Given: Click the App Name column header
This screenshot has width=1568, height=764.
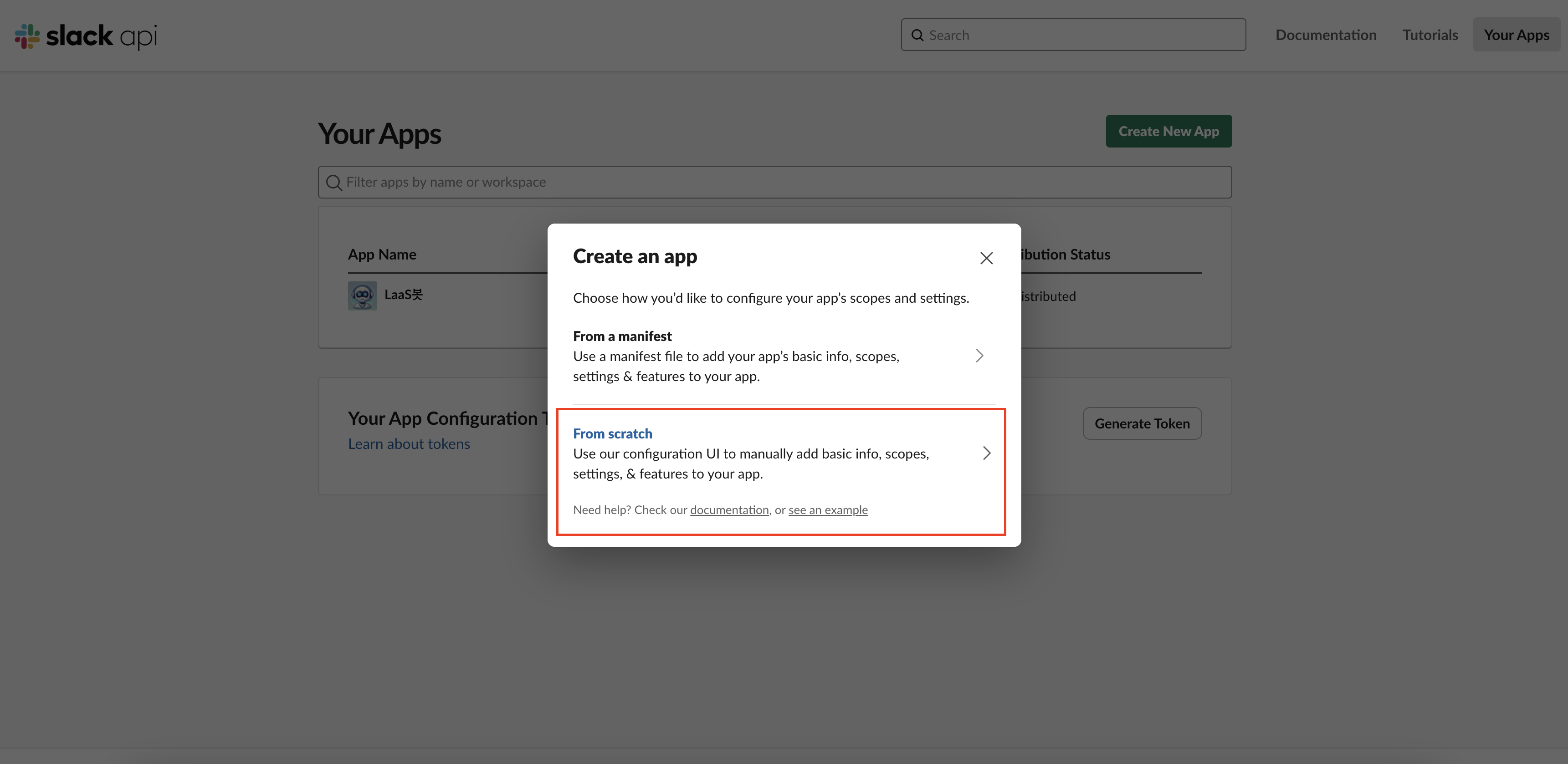Looking at the screenshot, I should coord(382,255).
